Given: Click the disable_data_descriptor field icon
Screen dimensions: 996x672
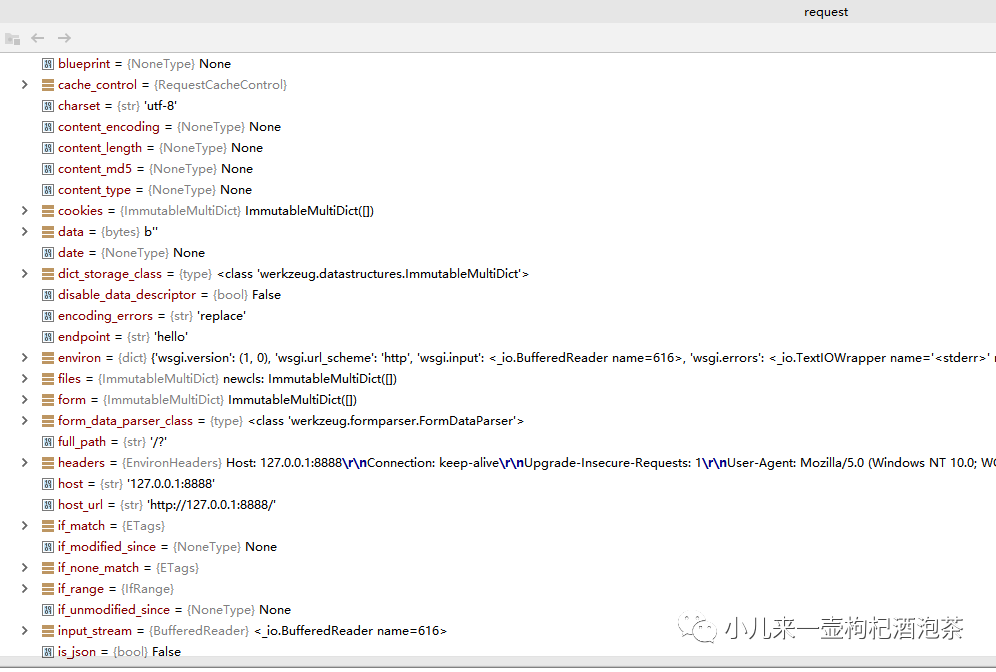Looking at the screenshot, I should [x=48, y=294].
